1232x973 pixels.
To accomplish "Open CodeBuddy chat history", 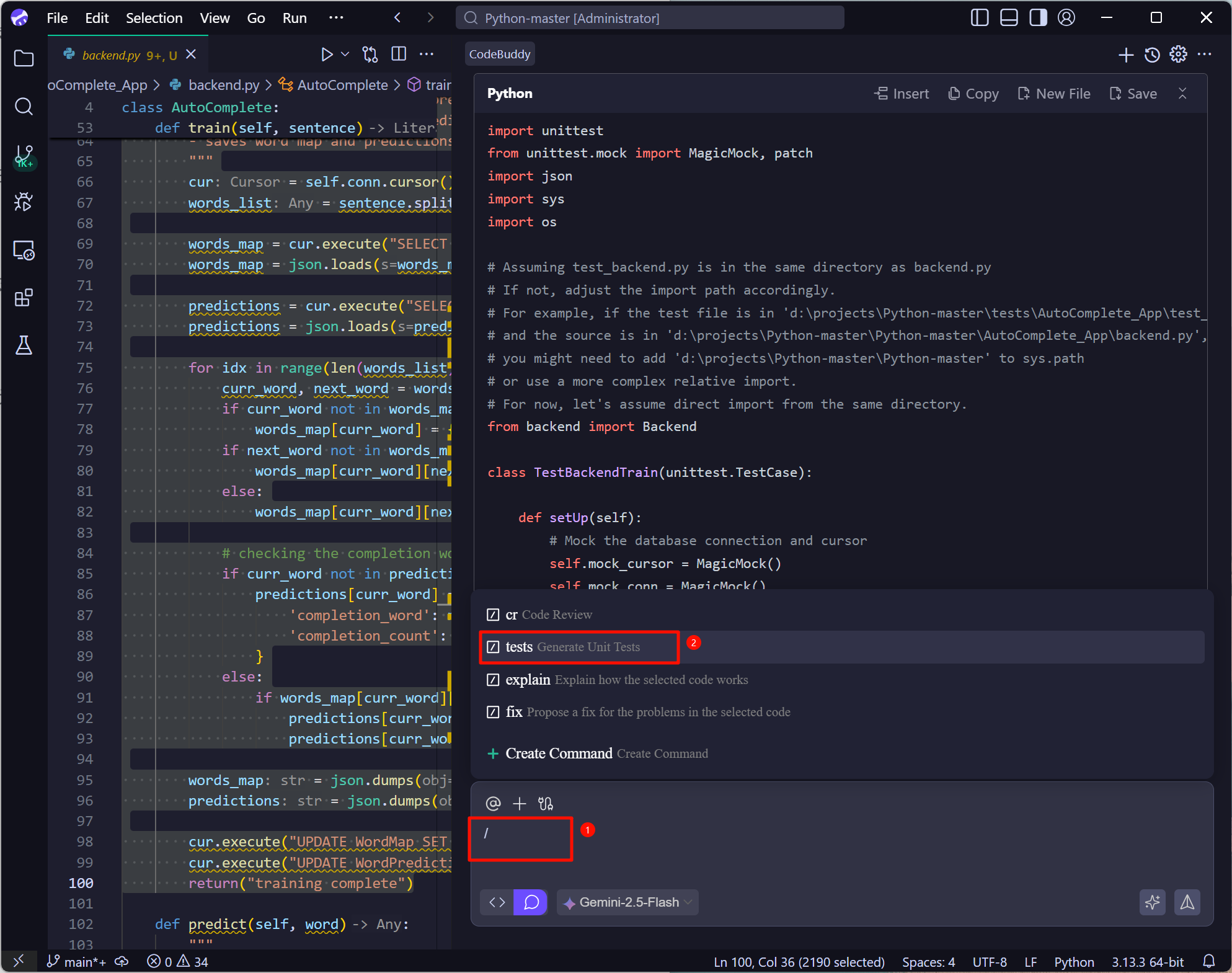I will [1152, 55].
